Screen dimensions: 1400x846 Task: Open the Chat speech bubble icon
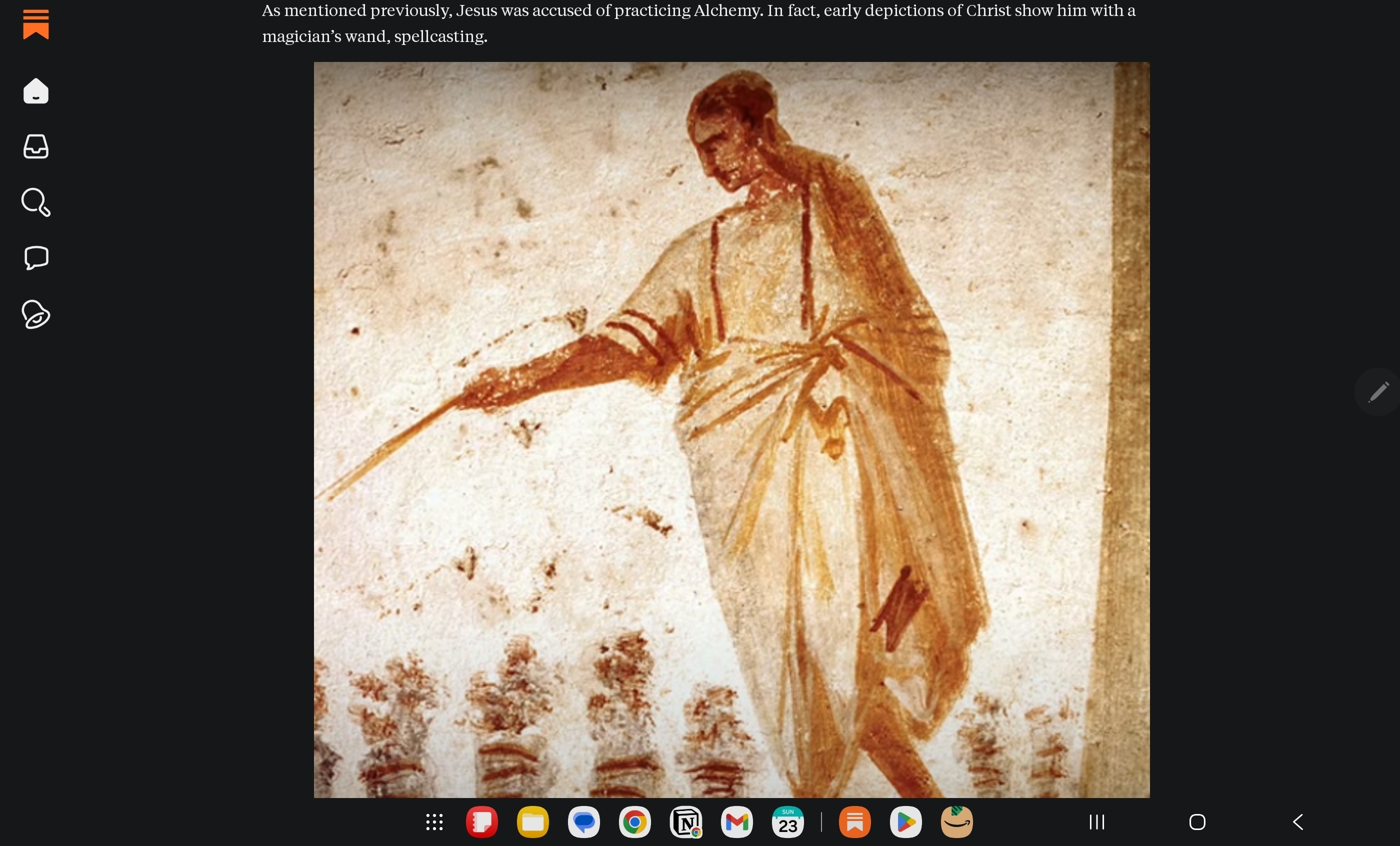pos(36,258)
